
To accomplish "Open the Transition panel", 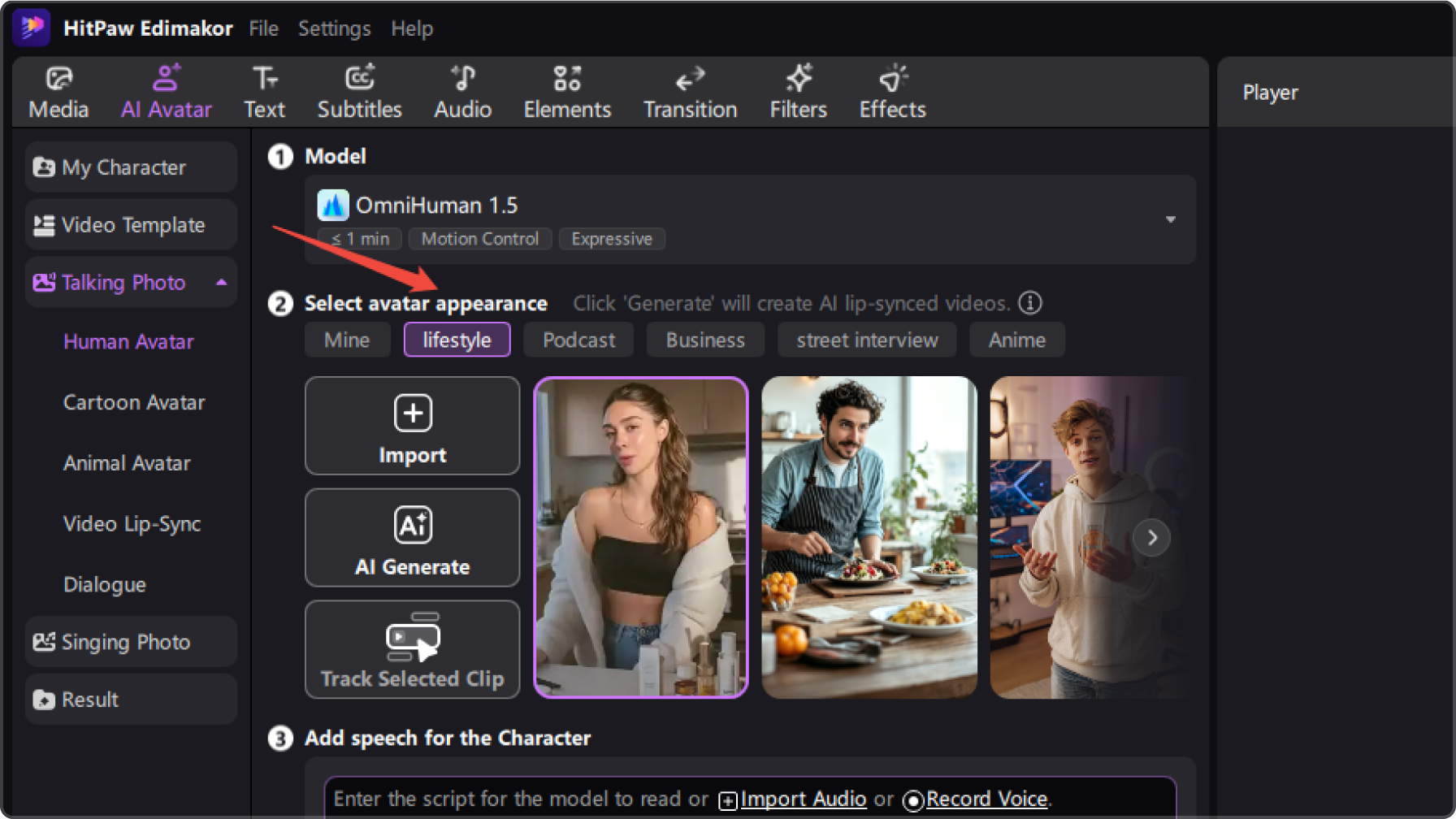I will point(690,93).
